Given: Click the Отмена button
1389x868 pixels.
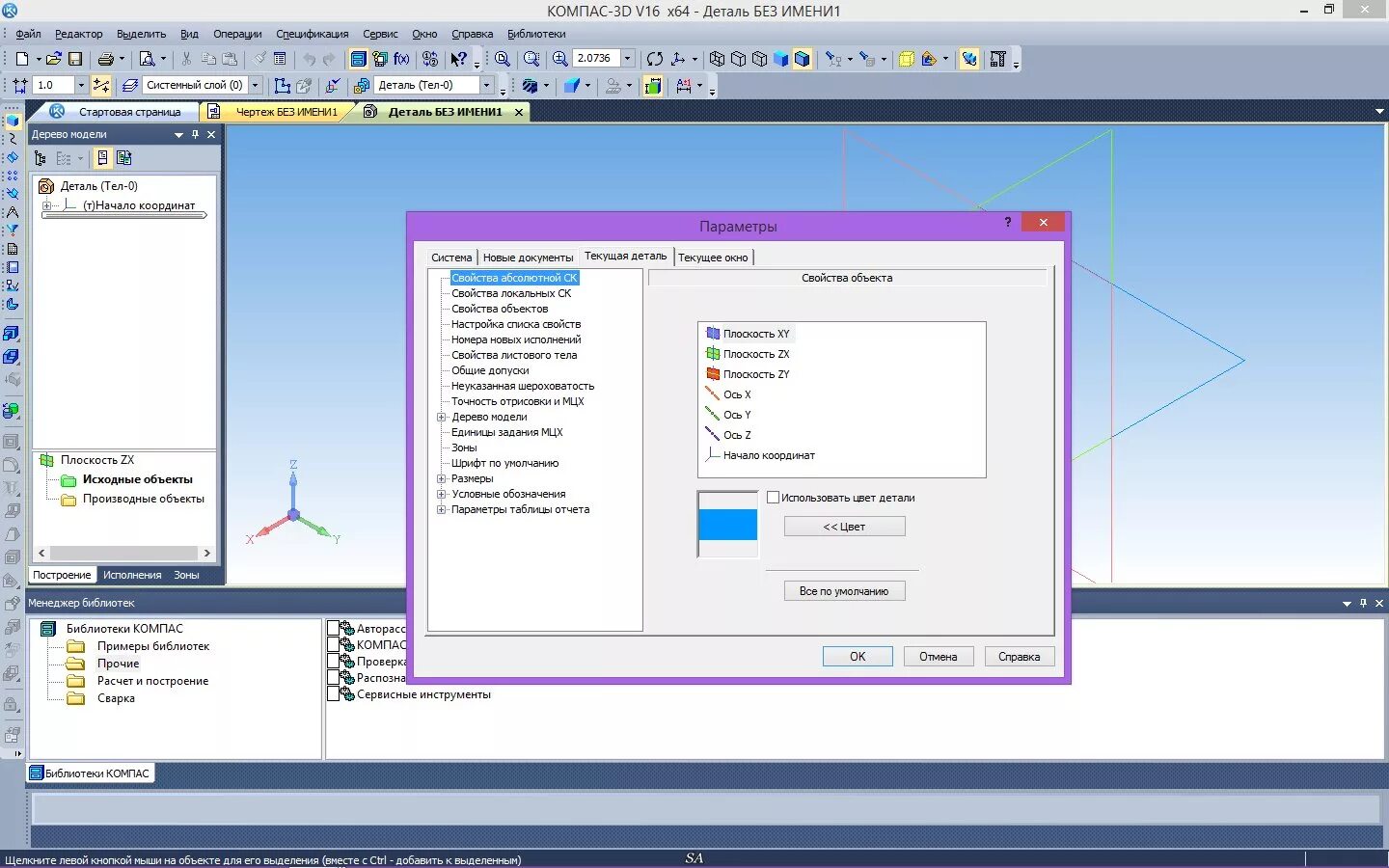Looking at the screenshot, I should point(938,657).
